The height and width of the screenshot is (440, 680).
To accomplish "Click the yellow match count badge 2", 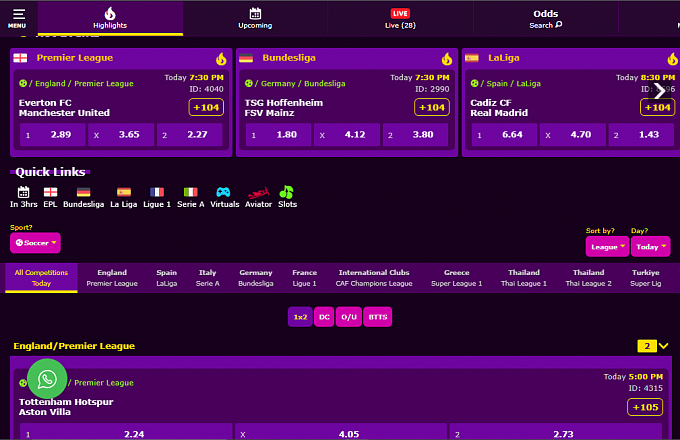I will coord(647,346).
